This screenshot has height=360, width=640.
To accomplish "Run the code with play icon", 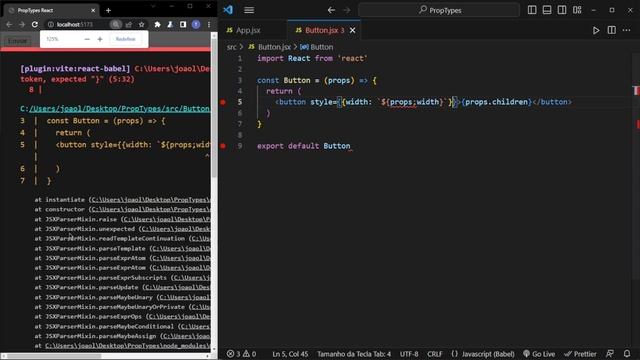I will (596, 30).
